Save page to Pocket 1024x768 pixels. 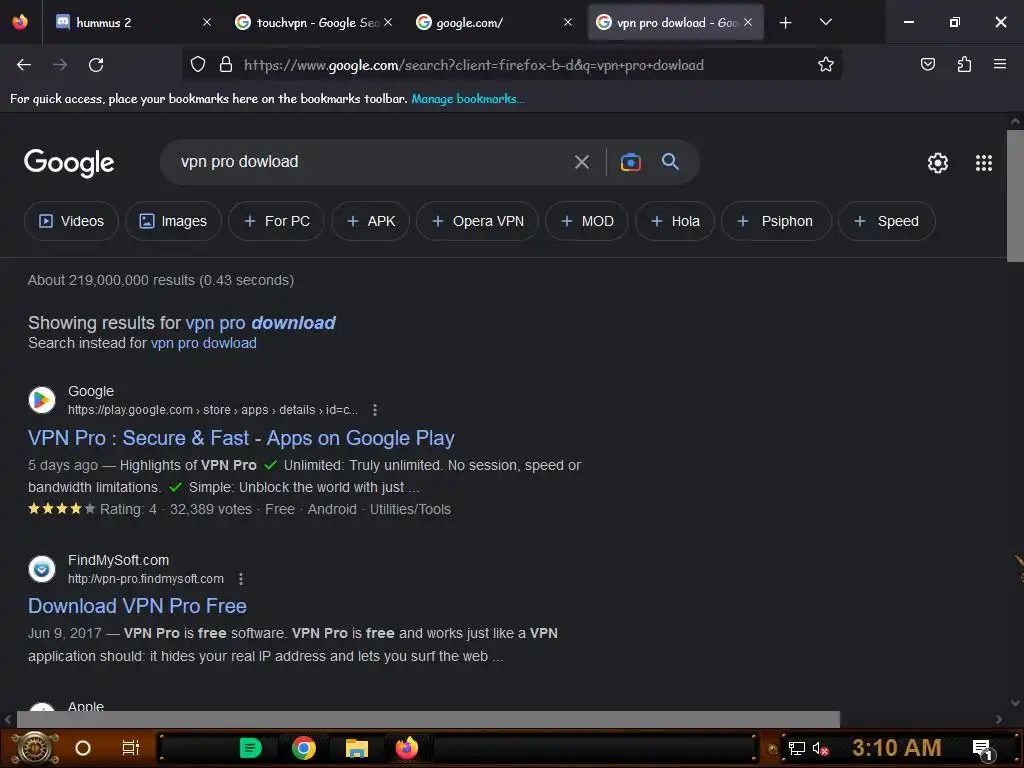[x=927, y=64]
